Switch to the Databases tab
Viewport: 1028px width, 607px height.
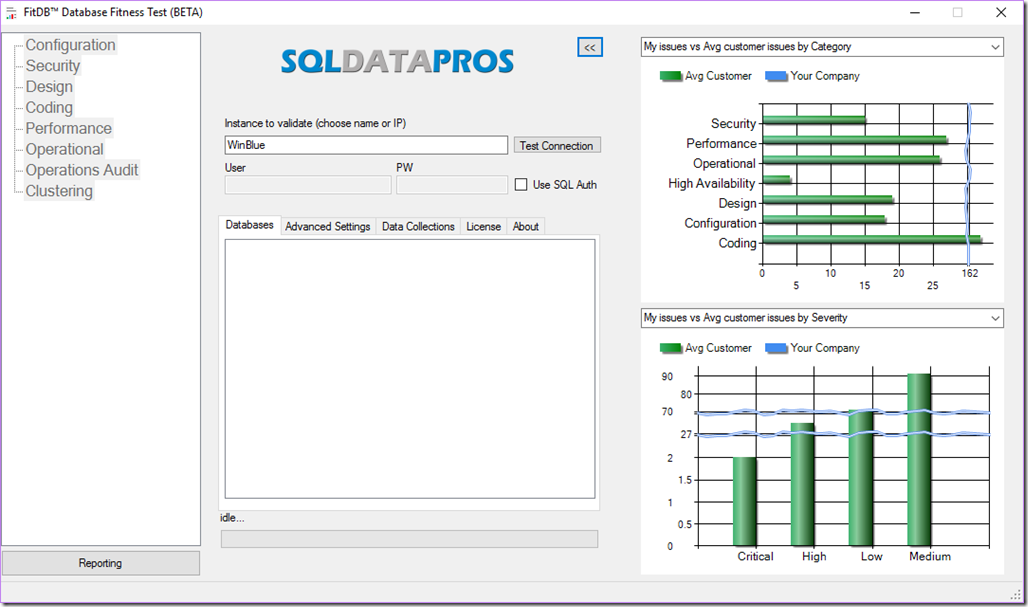coord(249,225)
